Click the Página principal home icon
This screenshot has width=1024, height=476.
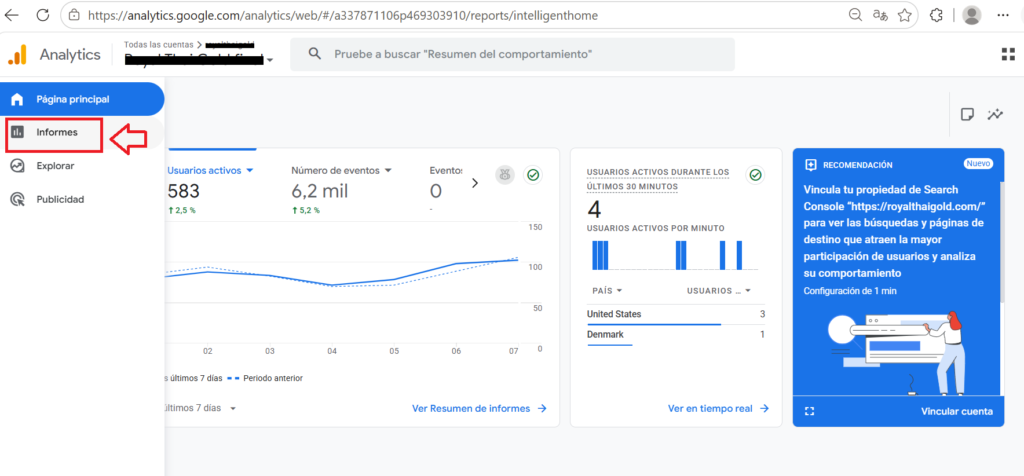tap(17, 99)
